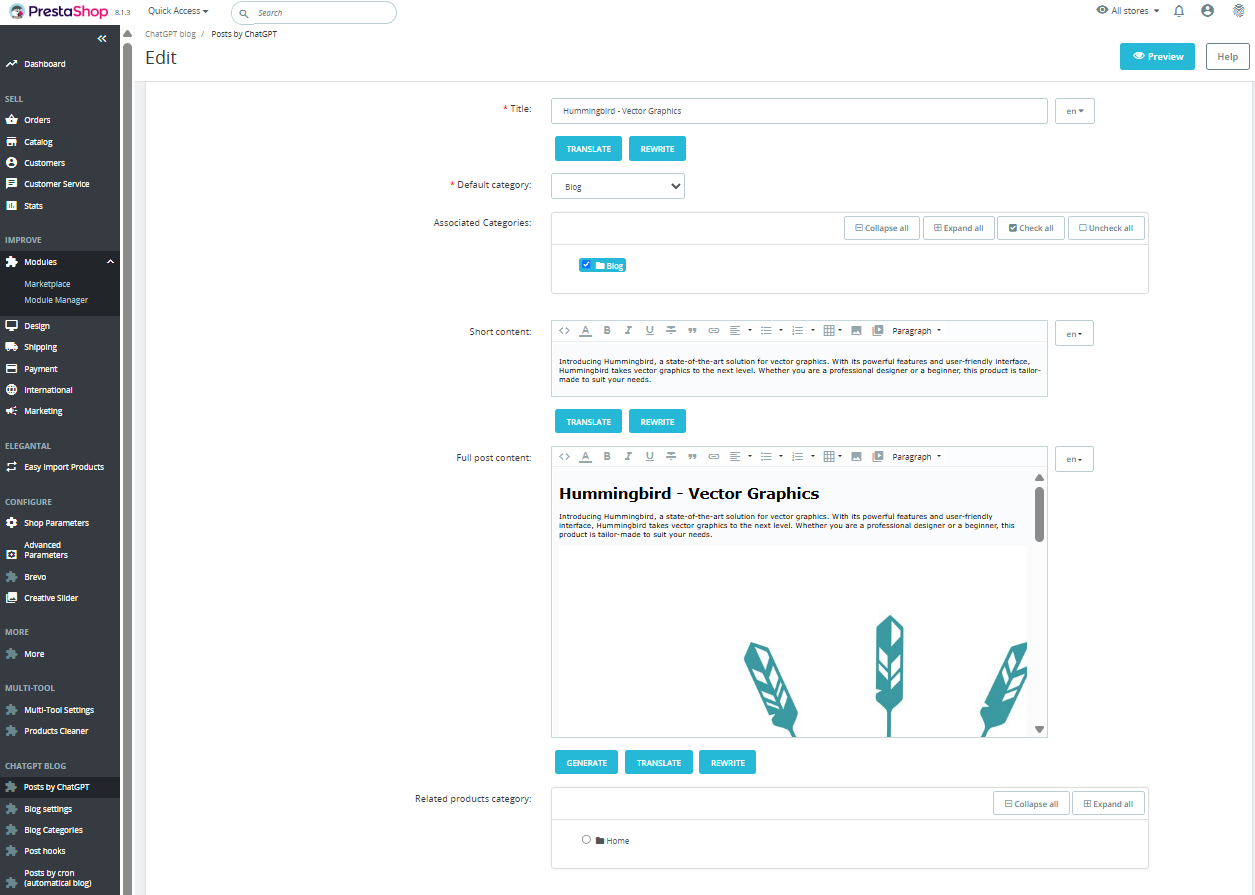Open alignment menu in Full post content toolbar

point(740,457)
